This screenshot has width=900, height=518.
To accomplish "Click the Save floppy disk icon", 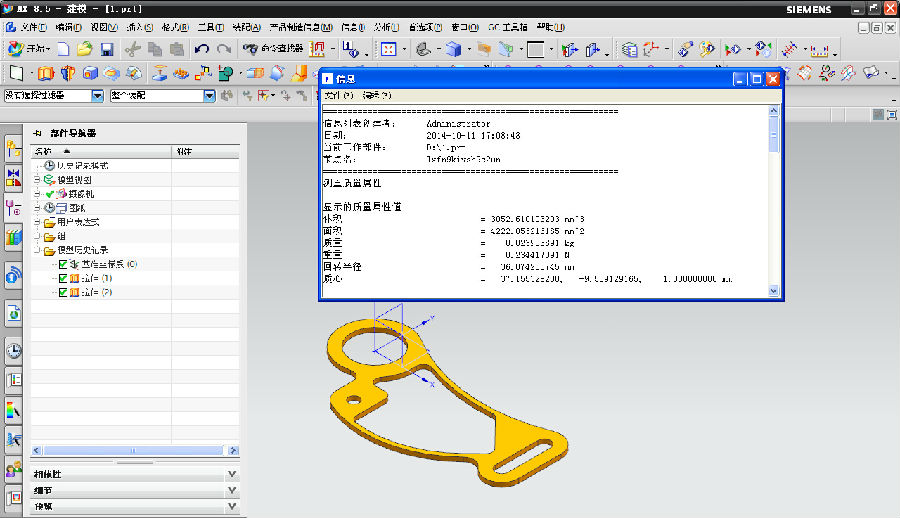I will (x=107, y=48).
